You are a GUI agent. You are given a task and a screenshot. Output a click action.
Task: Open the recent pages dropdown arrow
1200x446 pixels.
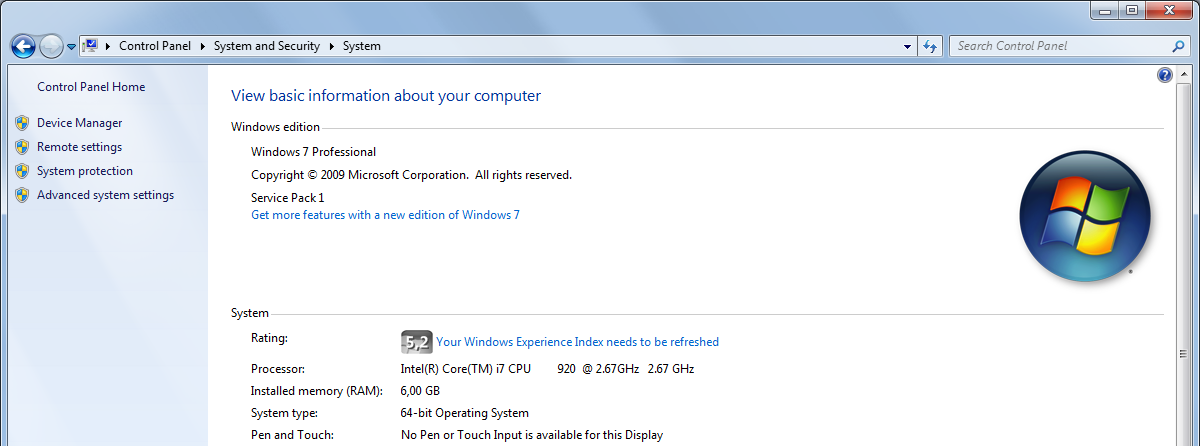[71, 47]
